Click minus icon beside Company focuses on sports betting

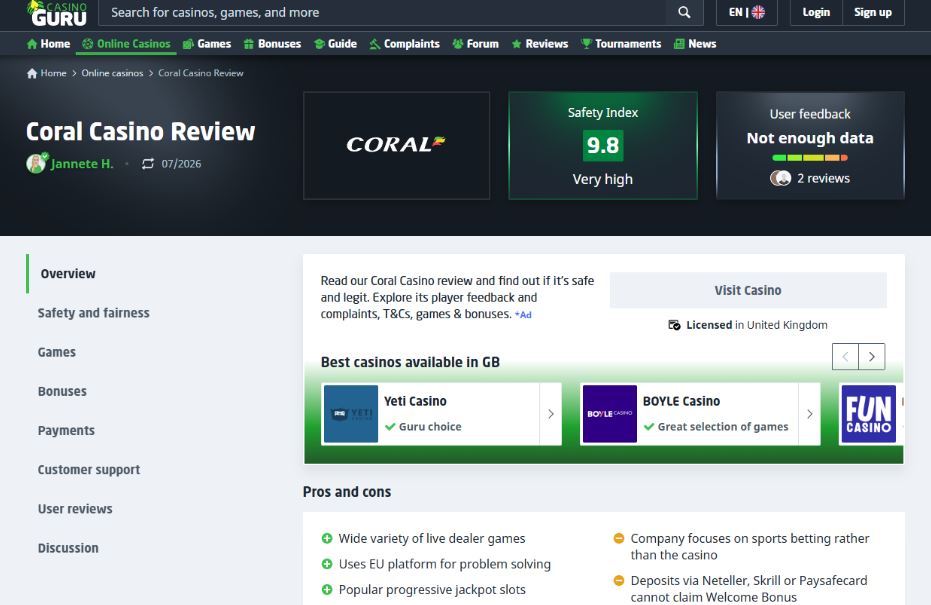(x=619, y=539)
